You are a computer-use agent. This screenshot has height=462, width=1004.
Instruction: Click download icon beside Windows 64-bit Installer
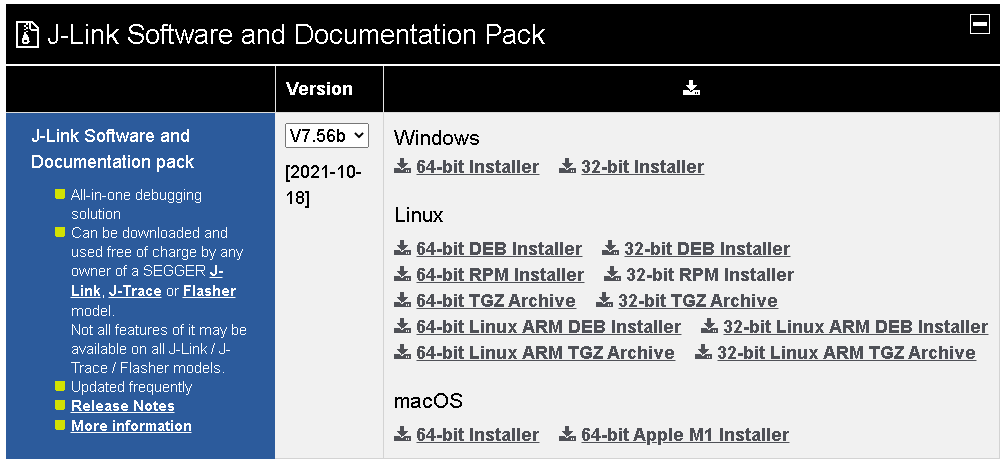(x=402, y=166)
